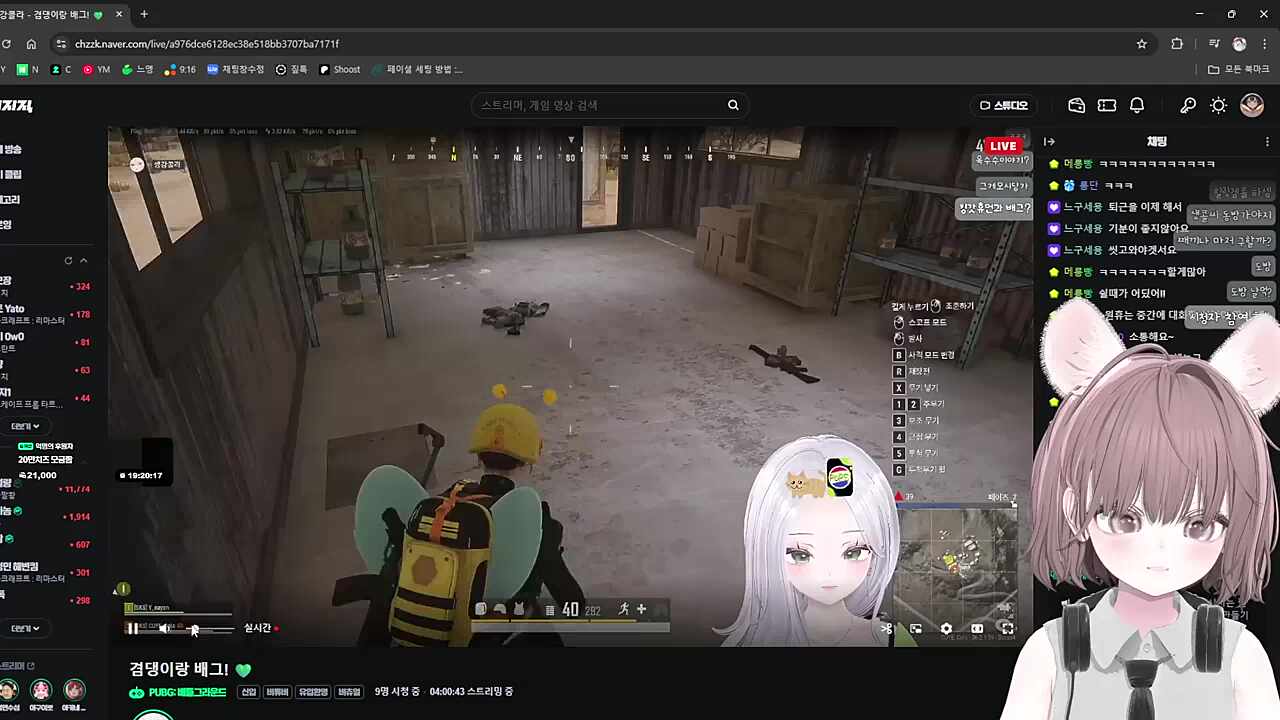
Task: Open the Chrome three-dot menu
Action: 1266,44
